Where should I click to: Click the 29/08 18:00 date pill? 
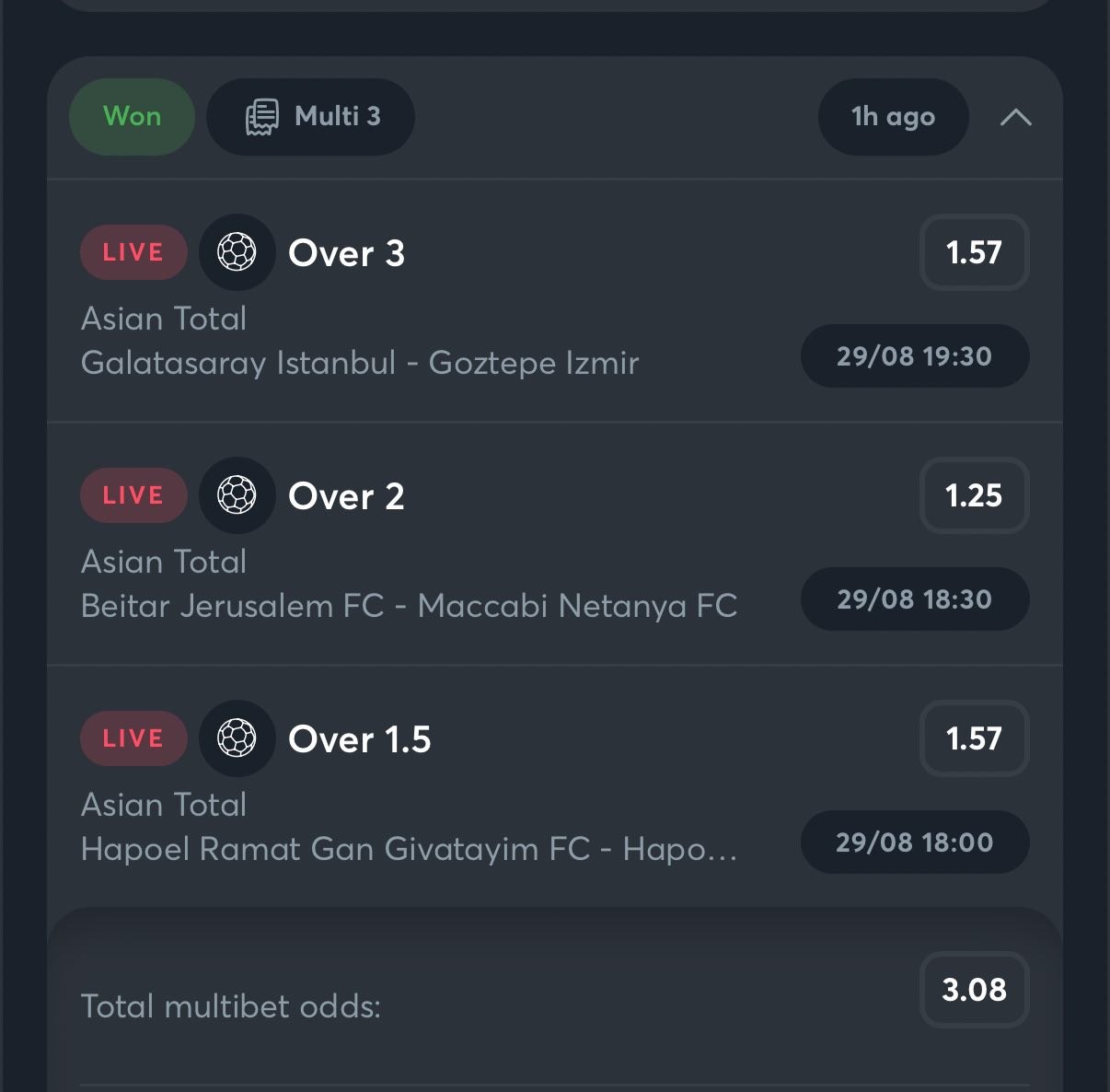point(915,842)
